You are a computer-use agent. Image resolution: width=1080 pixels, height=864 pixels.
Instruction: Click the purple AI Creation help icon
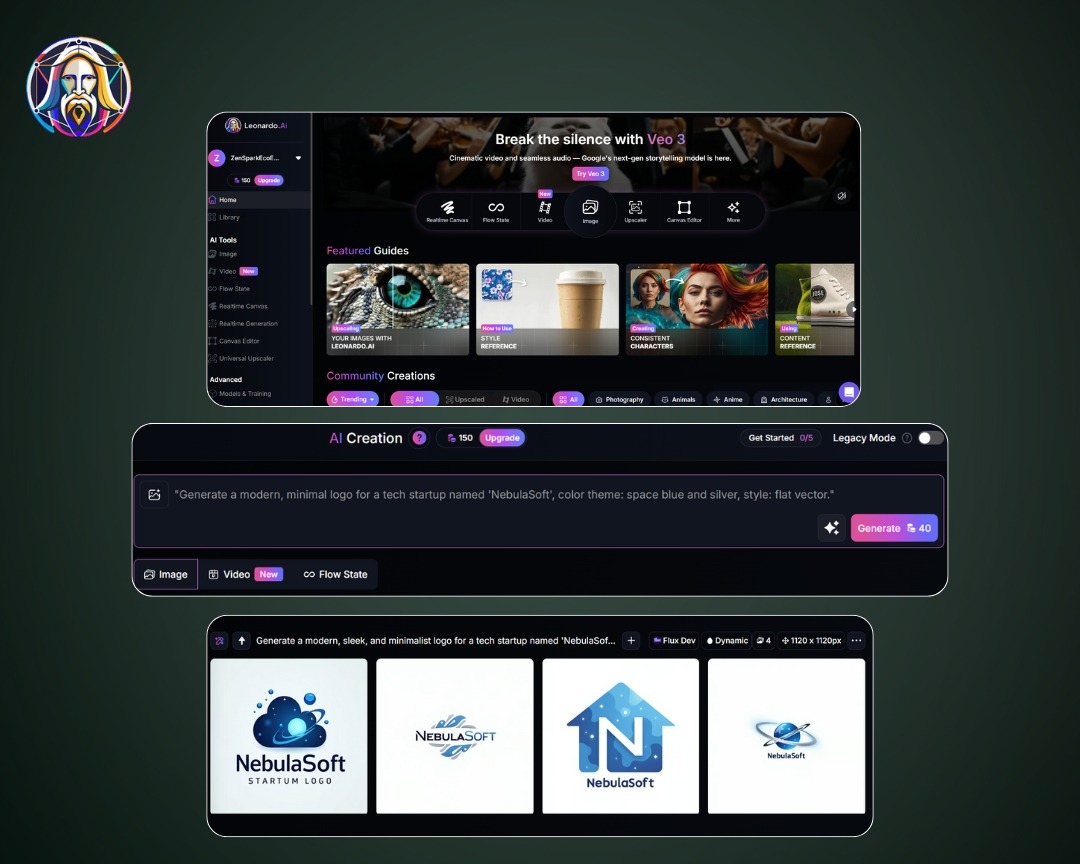tap(419, 438)
